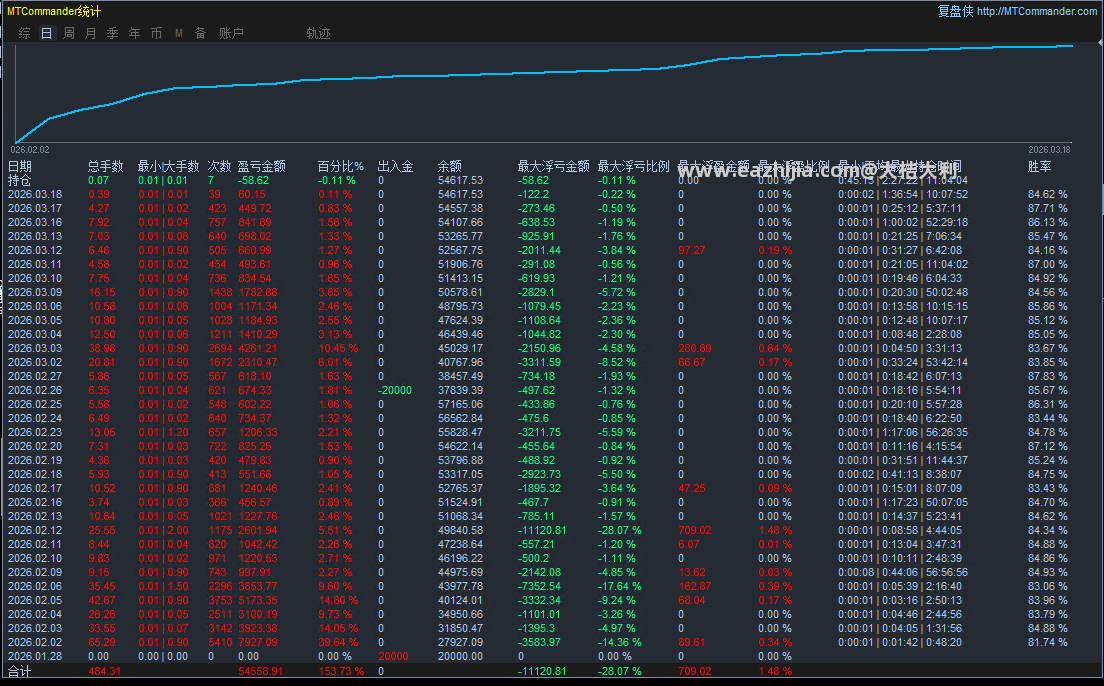Click the lot range 0.01 | 2.00

(x=163, y=530)
